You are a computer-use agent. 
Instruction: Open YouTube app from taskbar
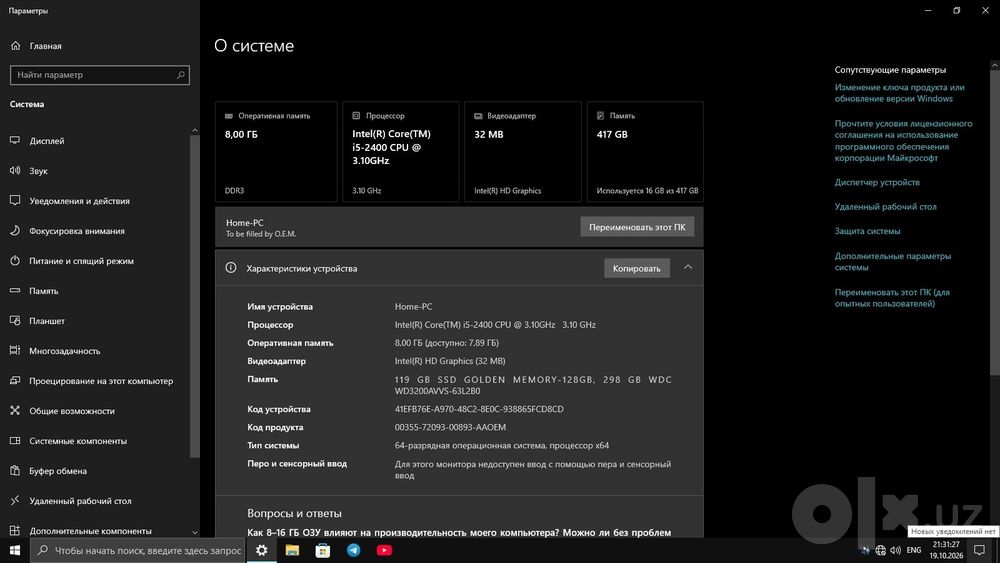coord(384,550)
